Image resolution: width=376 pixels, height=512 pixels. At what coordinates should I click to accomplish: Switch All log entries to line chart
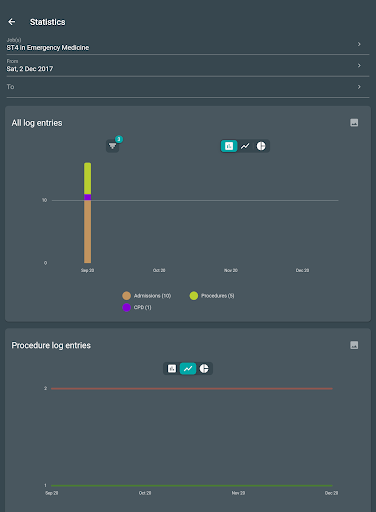click(x=245, y=146)
